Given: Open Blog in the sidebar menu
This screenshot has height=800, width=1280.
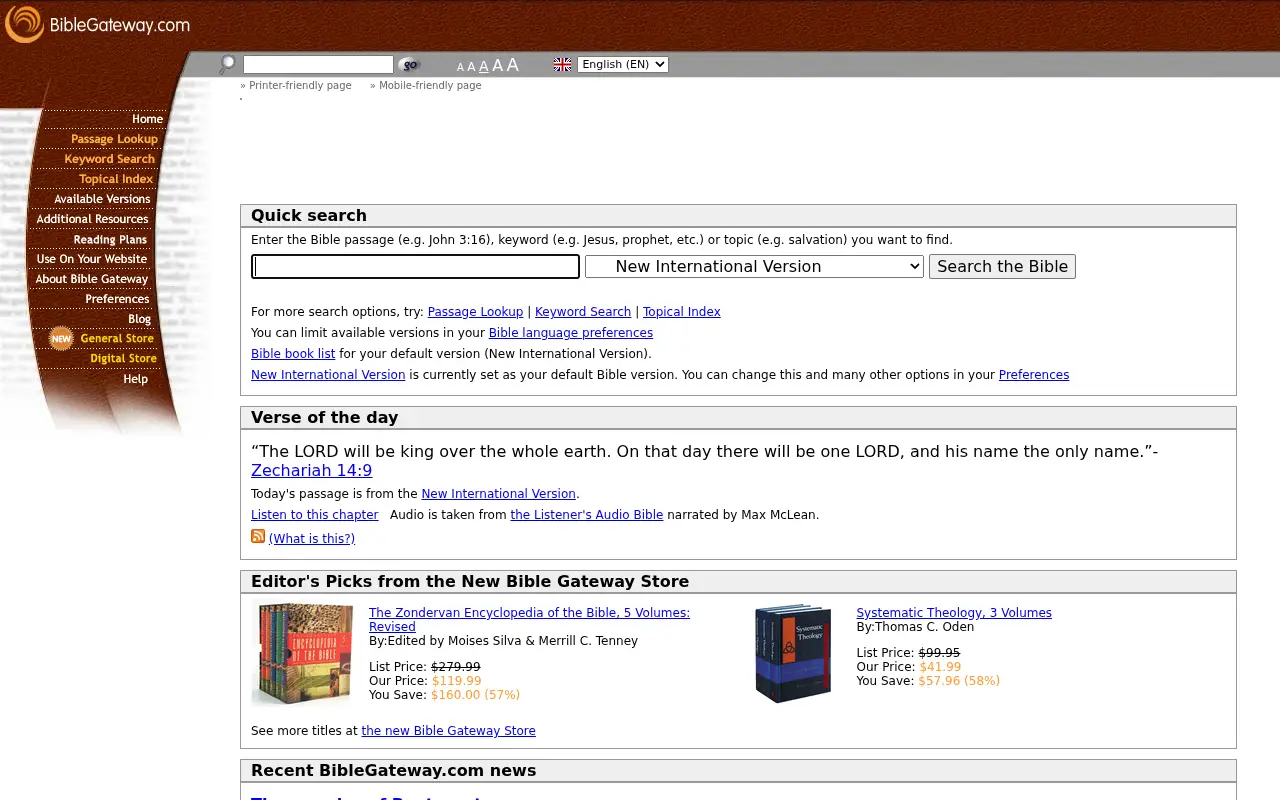Looking at the screenshot, I should (140, 319).
